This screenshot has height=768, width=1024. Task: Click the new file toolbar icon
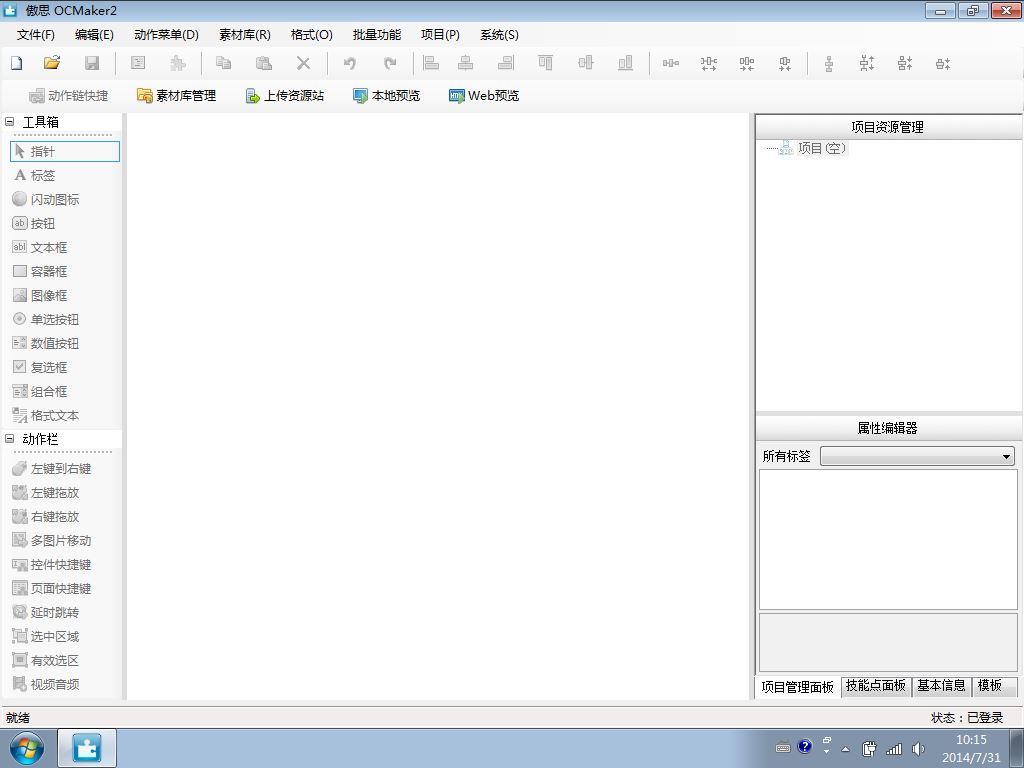[x=17, y=63]
